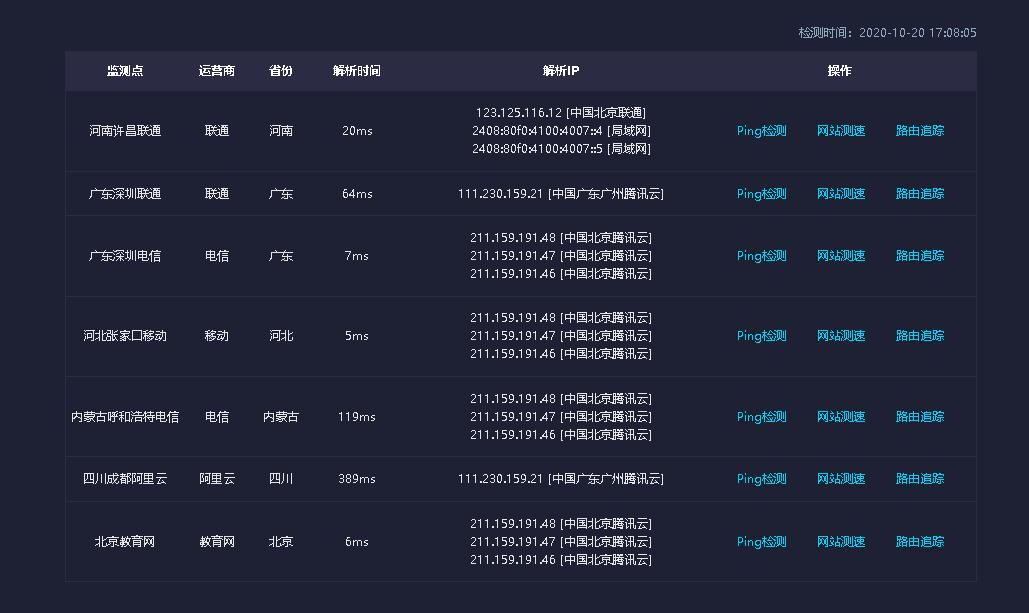Image resolution: width=1029 pixels, height=613 pixels.
Task: Start 网站测速 for 河北张家口移动
Action: click(841, 336)
